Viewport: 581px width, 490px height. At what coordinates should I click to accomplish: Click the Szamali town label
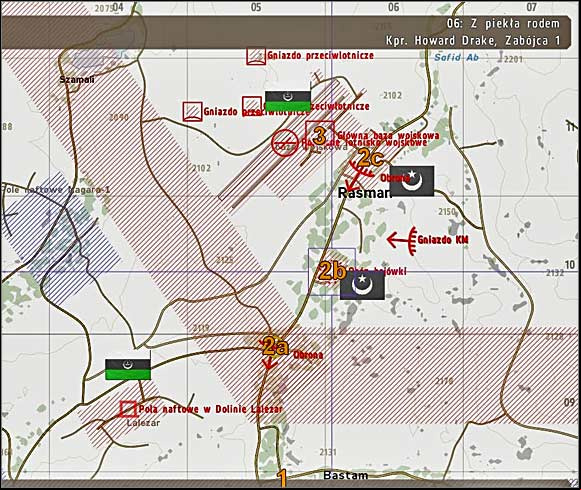(77, 80)
